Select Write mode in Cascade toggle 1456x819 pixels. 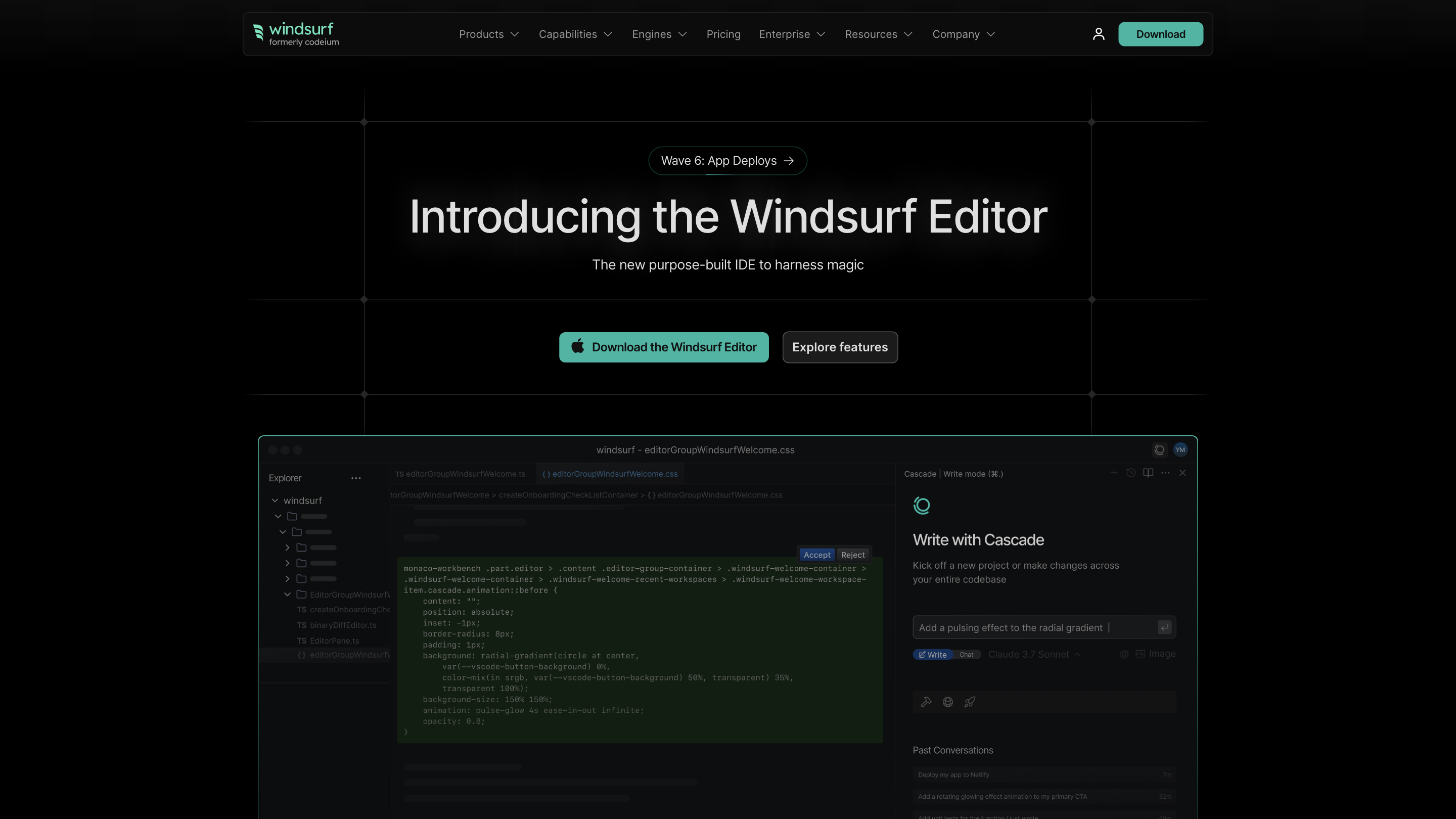tap(933, 655)
